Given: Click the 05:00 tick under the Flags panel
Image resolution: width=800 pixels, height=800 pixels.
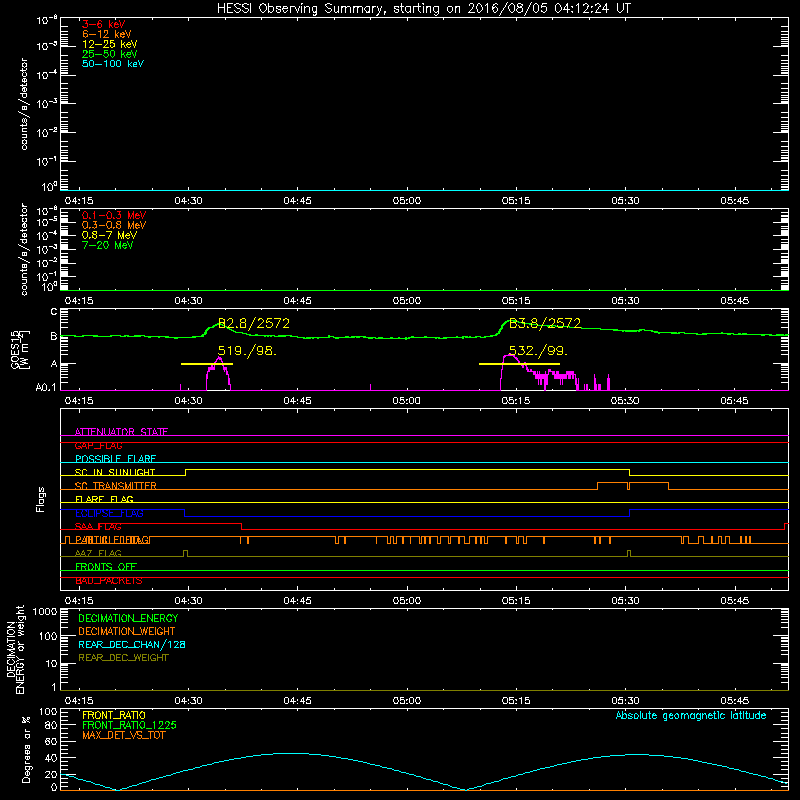Looking at the screenshot, I should pyautogui.click(x=407, y=601).
